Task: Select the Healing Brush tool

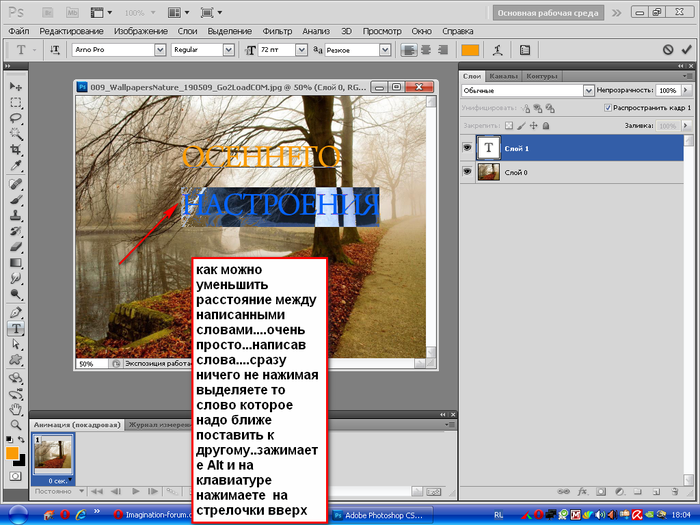Action: pos(16,183)
